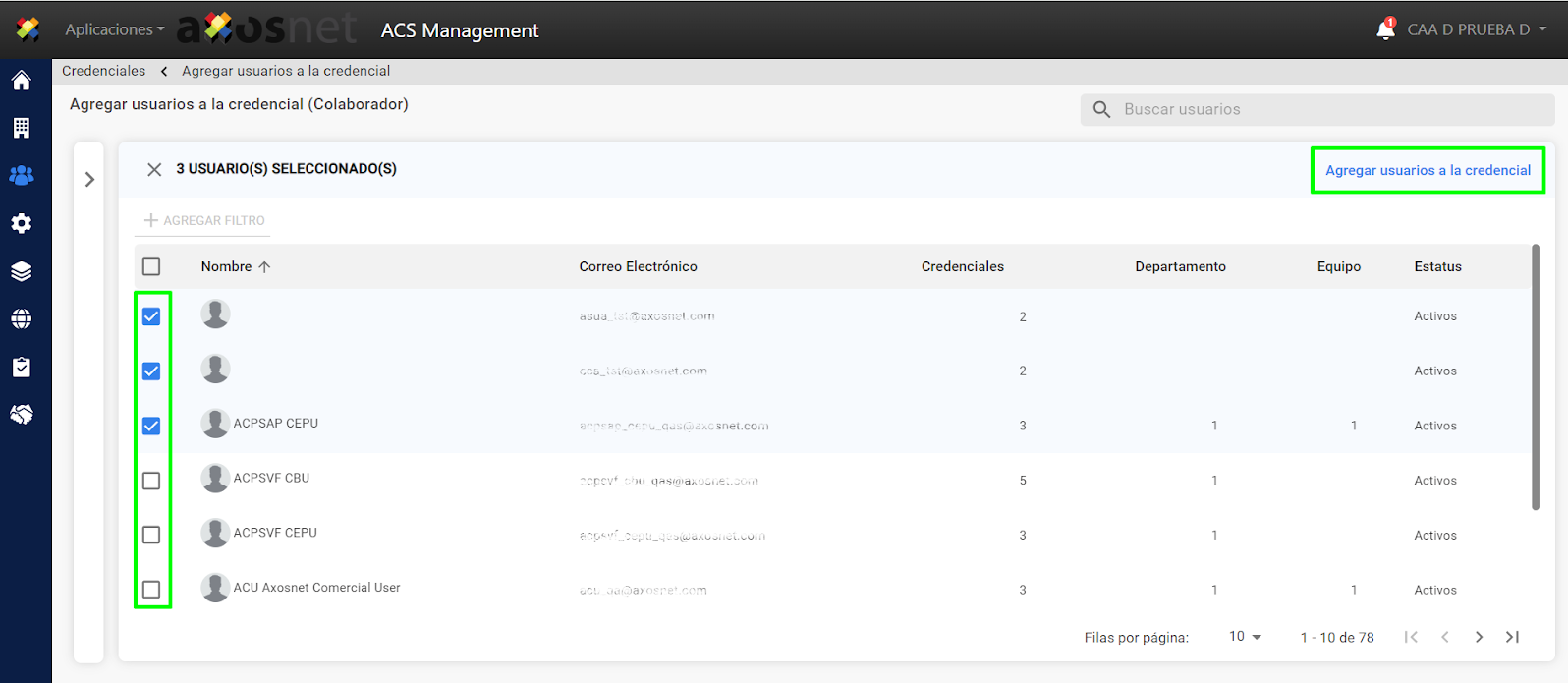Go back to Credenciales breadcrumb

pyautogui.click(x=103, y=71)
